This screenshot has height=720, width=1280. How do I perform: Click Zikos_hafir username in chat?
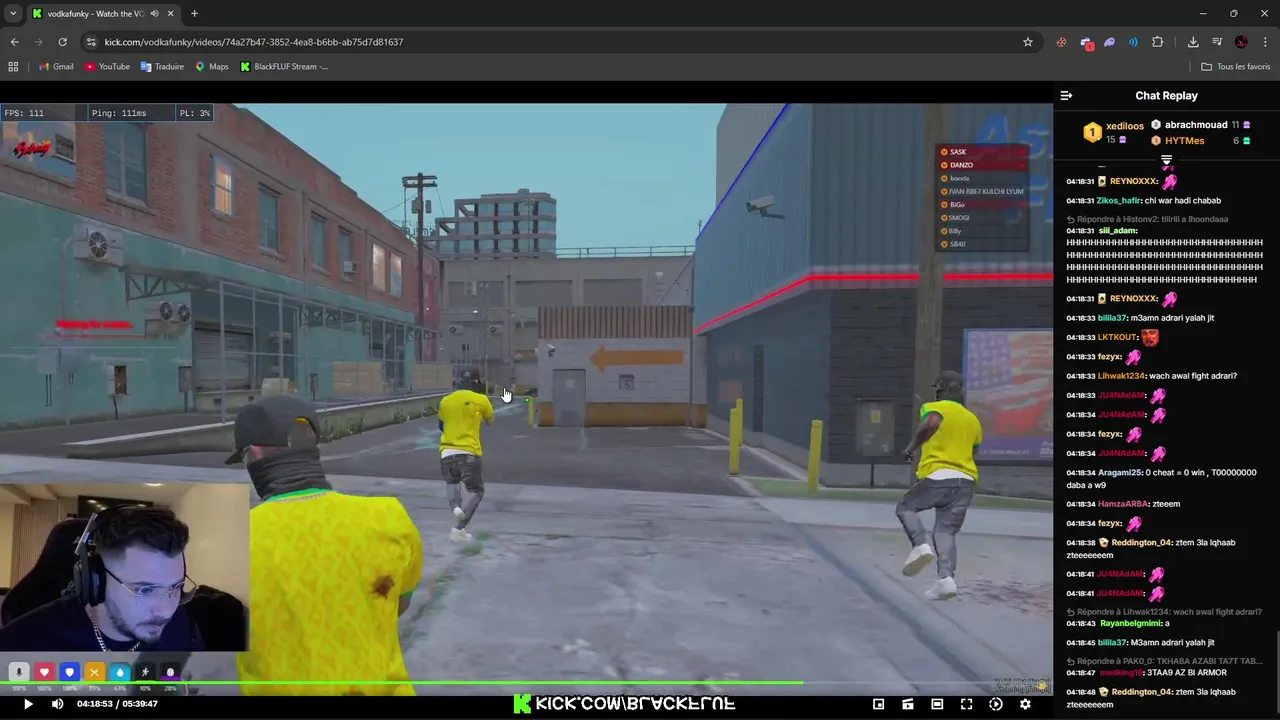(1118, 201)
